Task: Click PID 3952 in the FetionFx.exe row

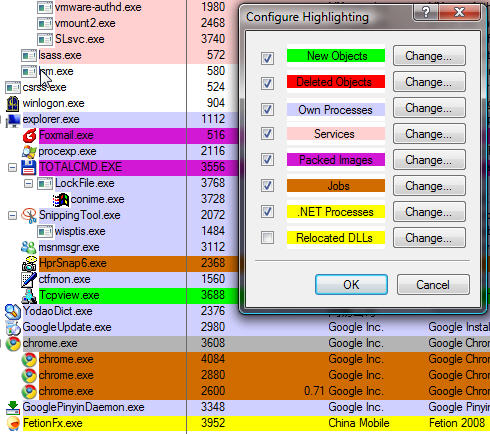Action: tap(213, 423)
